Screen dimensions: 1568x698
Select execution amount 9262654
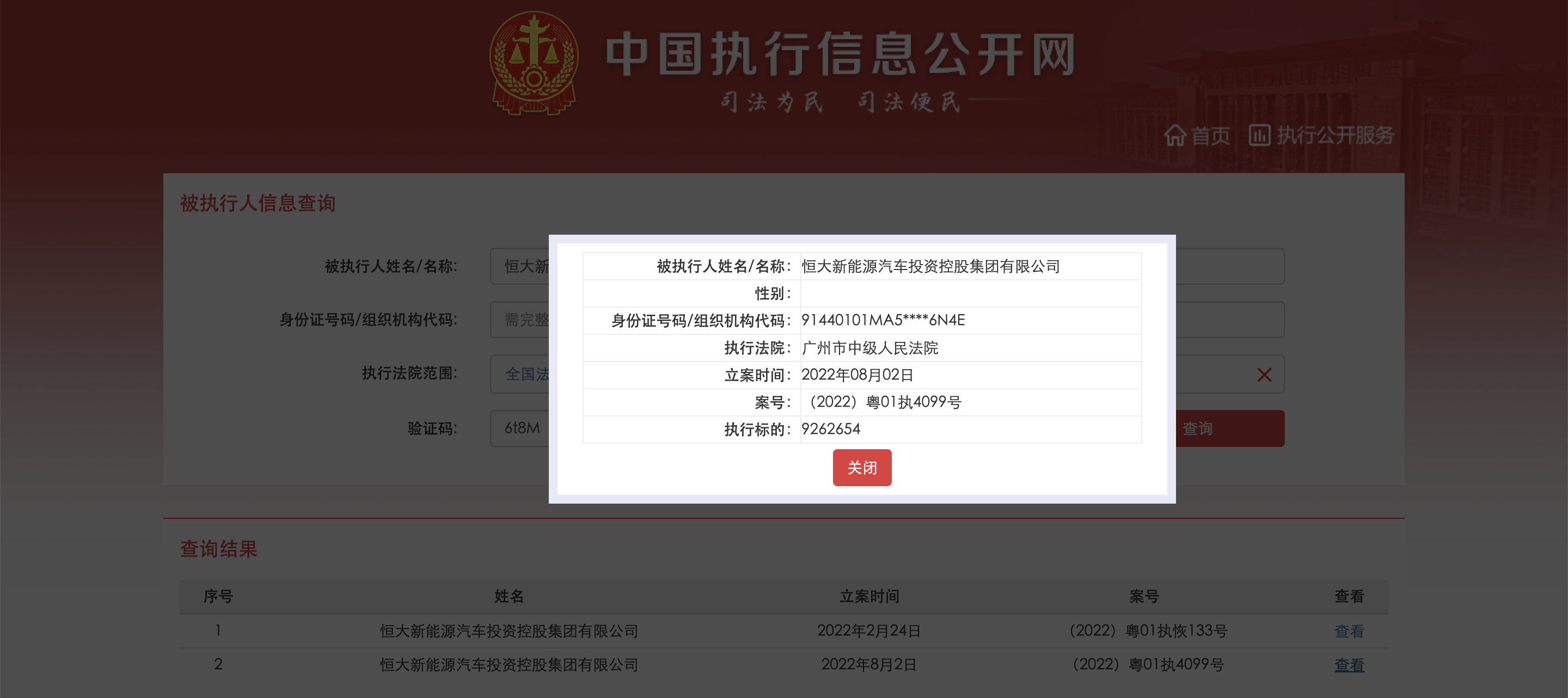coord(831,429)
